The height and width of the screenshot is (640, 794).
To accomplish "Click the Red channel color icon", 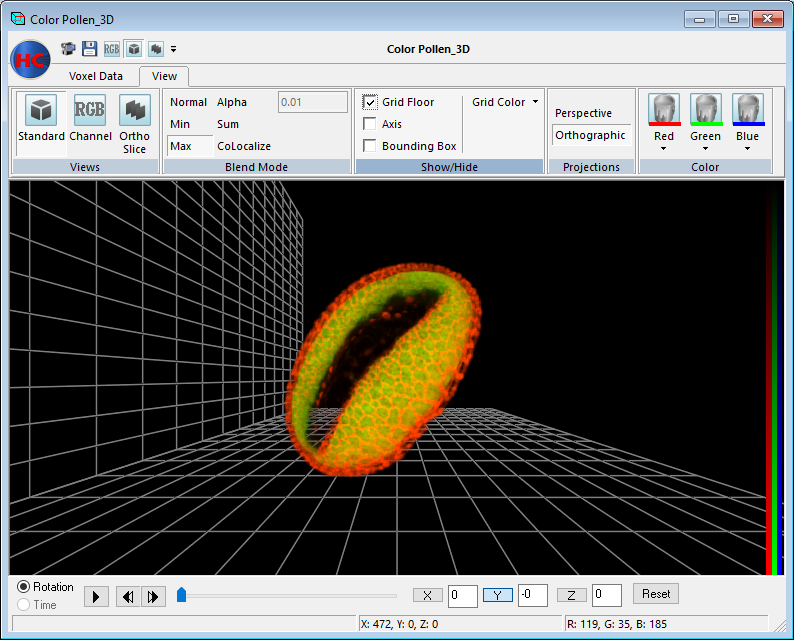I will coord(664,108).
